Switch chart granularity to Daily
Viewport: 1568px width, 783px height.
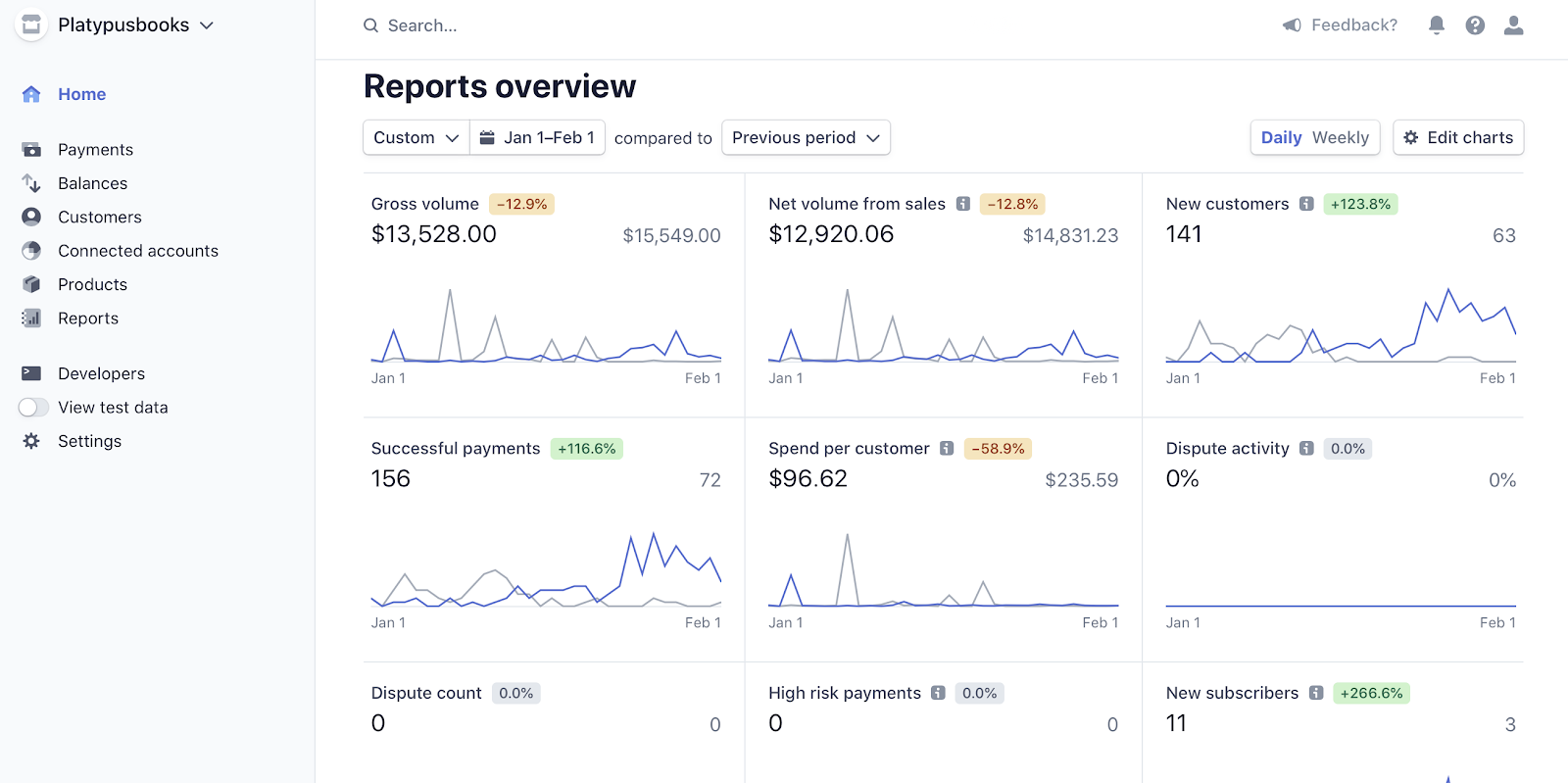[1281, 137]
